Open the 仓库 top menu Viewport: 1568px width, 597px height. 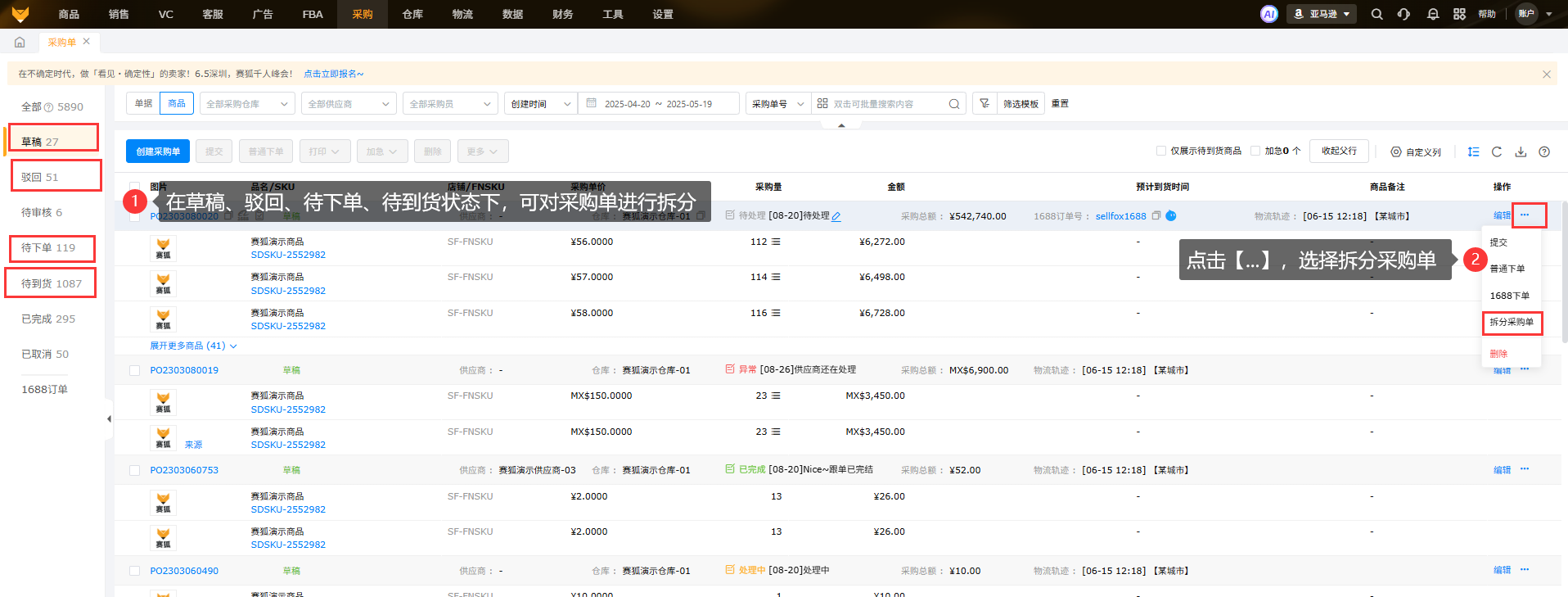pyautogui.click(x=412, y=14)
